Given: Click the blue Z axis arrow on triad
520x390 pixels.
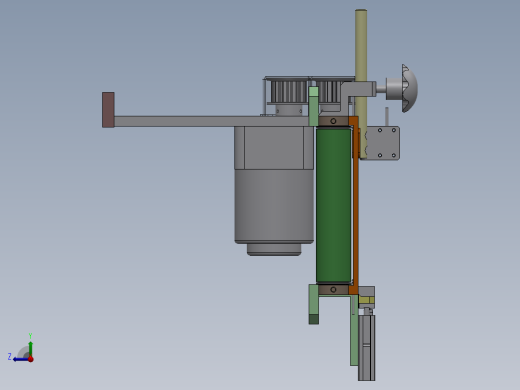Looking at the screenshot, I should pyautogui.click(x=20, y=359).
